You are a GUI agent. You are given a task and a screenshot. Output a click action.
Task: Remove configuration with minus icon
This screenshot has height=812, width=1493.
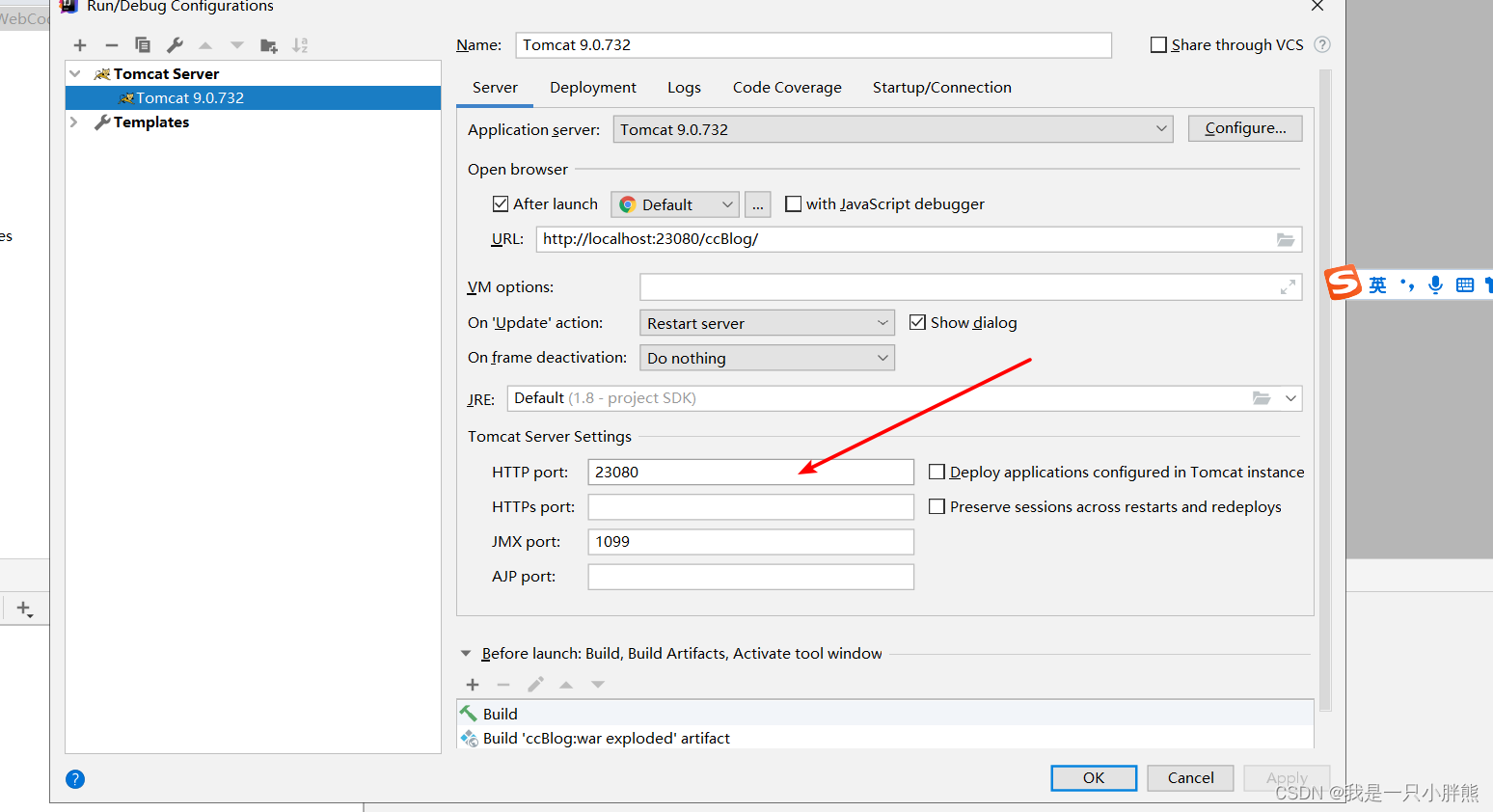(x=112, y=45)
